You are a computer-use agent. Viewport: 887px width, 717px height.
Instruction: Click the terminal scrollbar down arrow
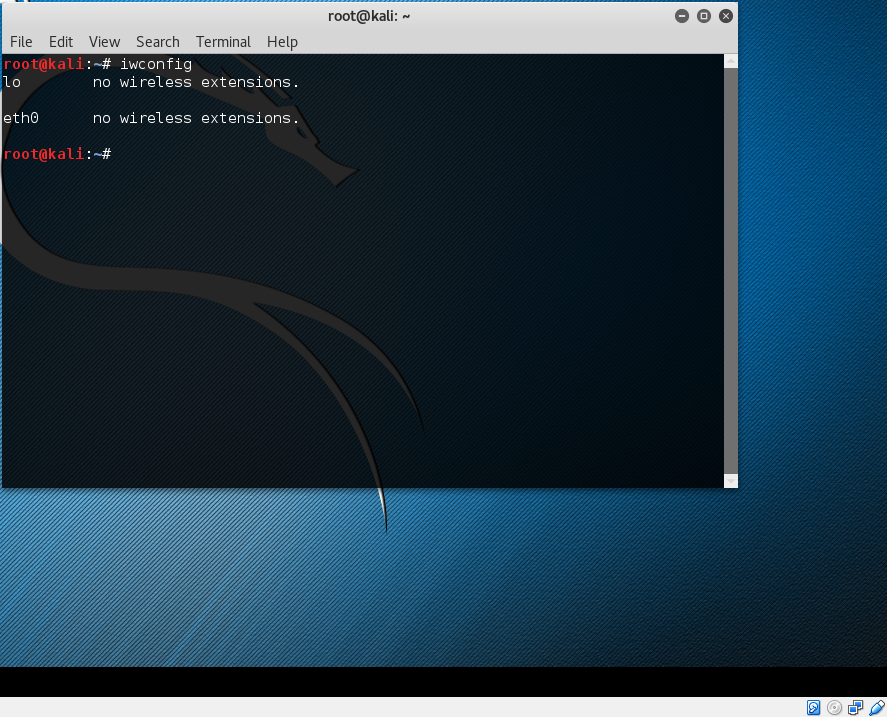tap(731, 481)
